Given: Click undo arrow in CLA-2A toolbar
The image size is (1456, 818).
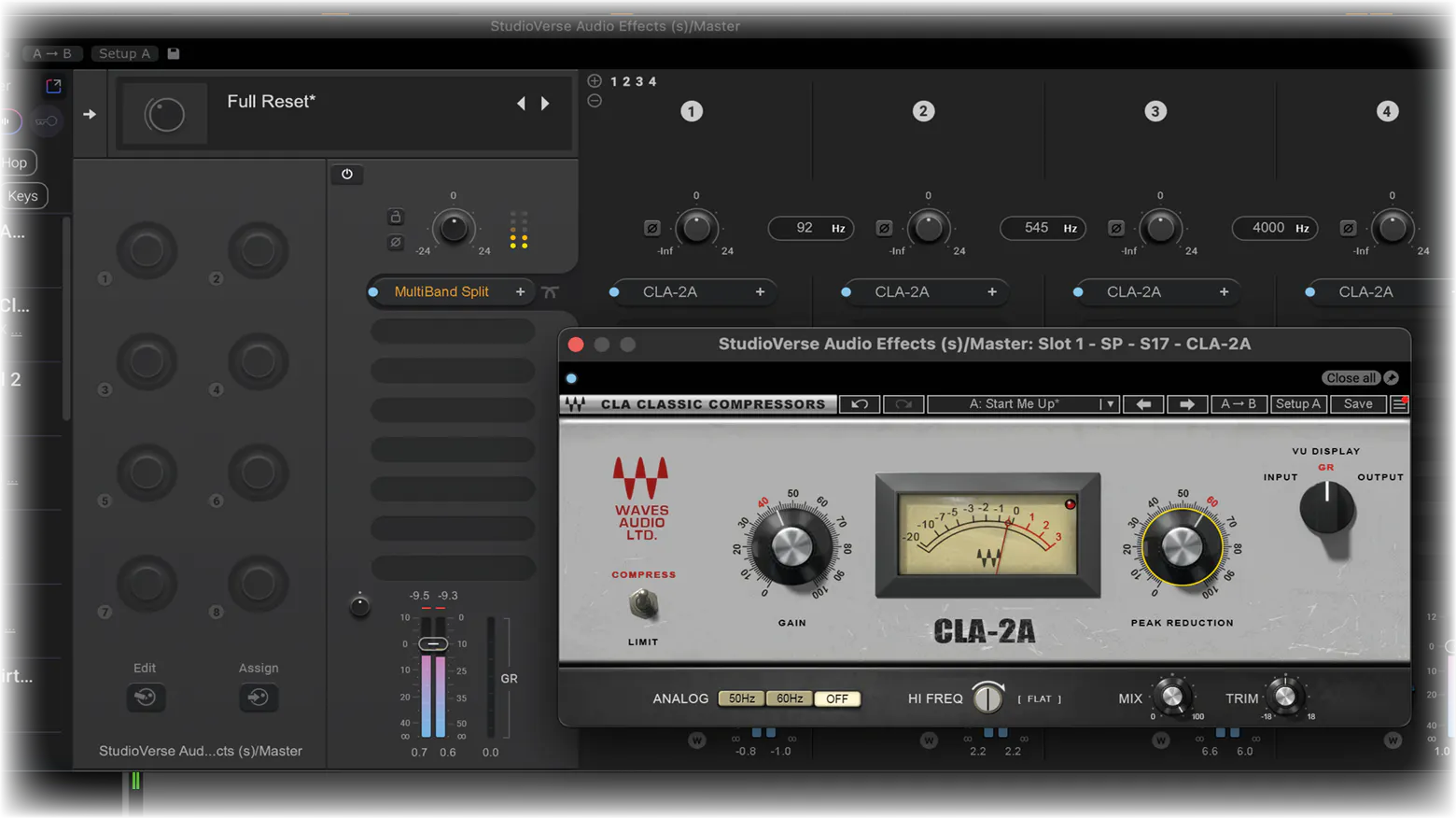Looking at the screenshot, I should tap(860, 404).
